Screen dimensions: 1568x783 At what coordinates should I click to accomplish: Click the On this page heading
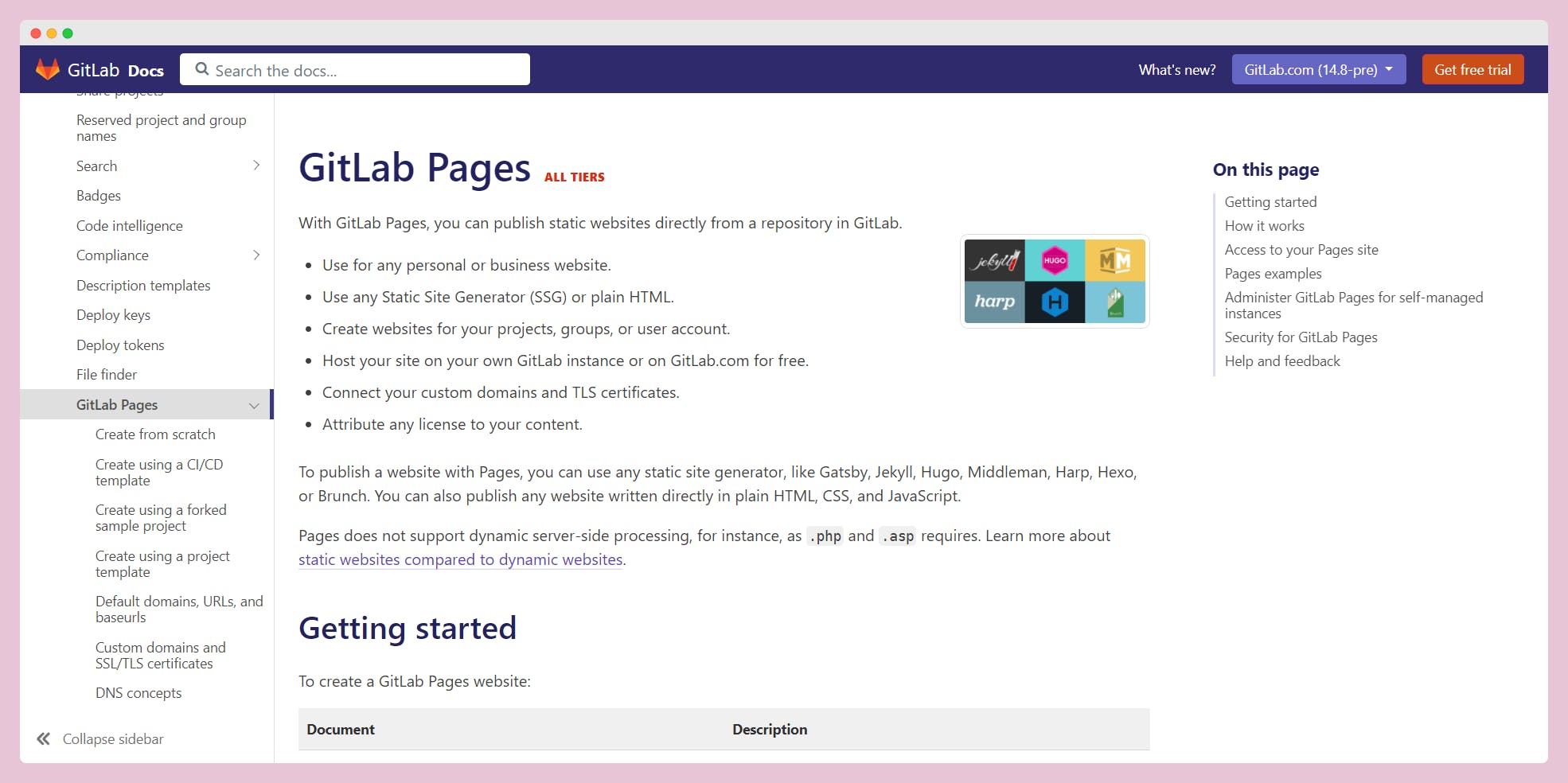click(x=1266, y=169)
